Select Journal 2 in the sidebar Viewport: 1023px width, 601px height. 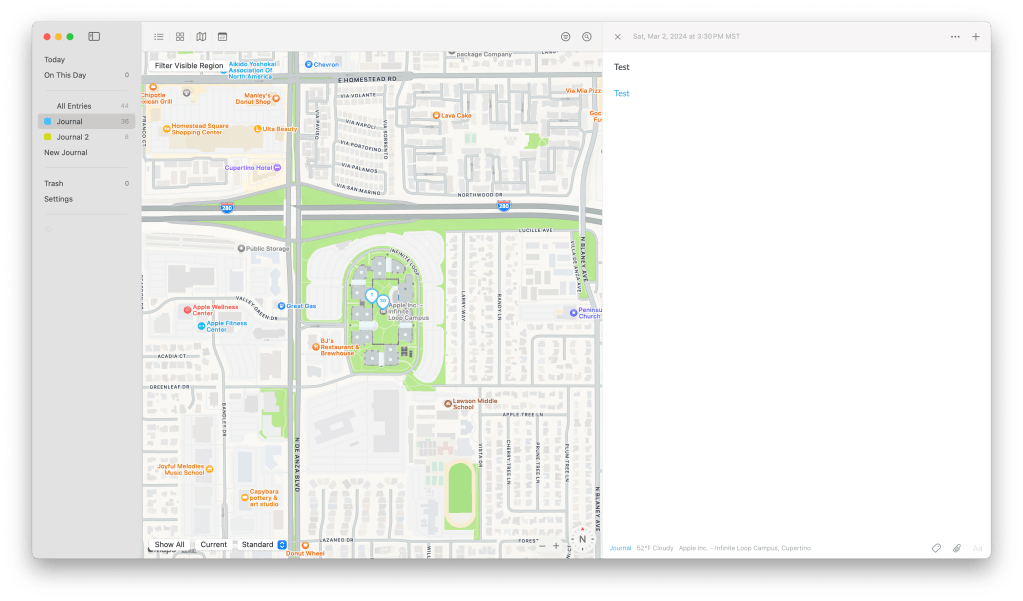pyautogui.click(x=72, y=137)
